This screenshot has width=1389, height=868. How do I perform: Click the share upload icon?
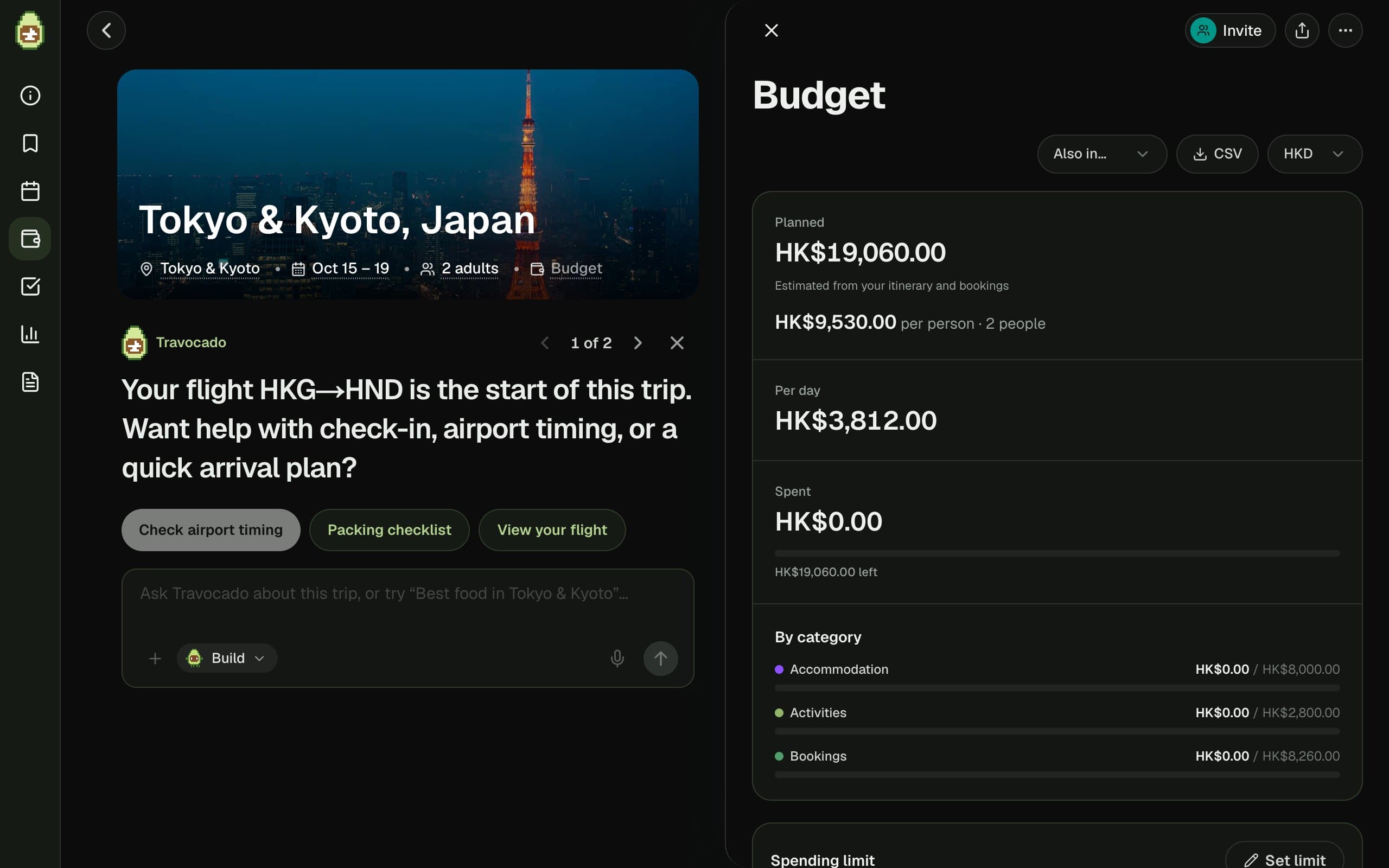click(1302, 30)
